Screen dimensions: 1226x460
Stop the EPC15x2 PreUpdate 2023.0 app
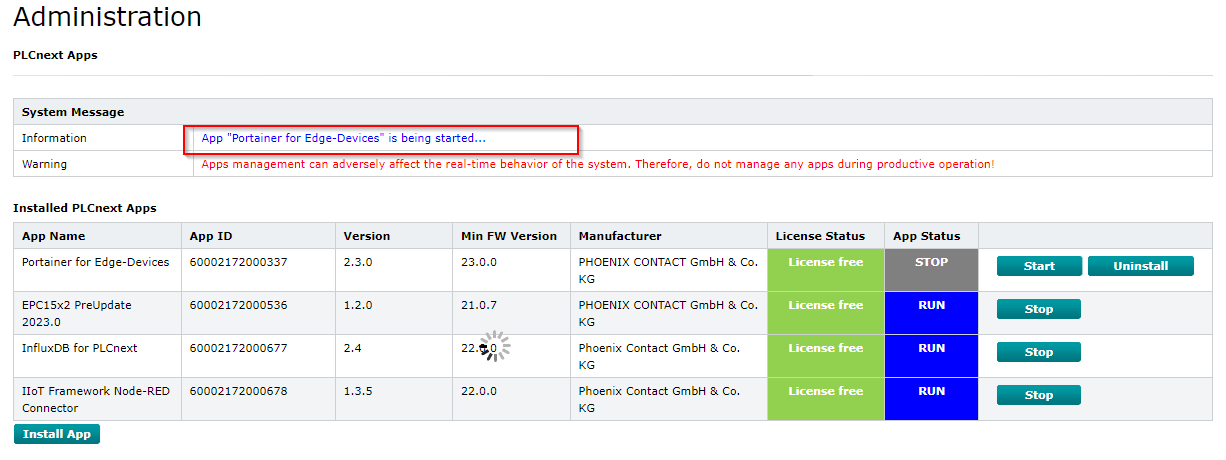[x=1039, y=309]
